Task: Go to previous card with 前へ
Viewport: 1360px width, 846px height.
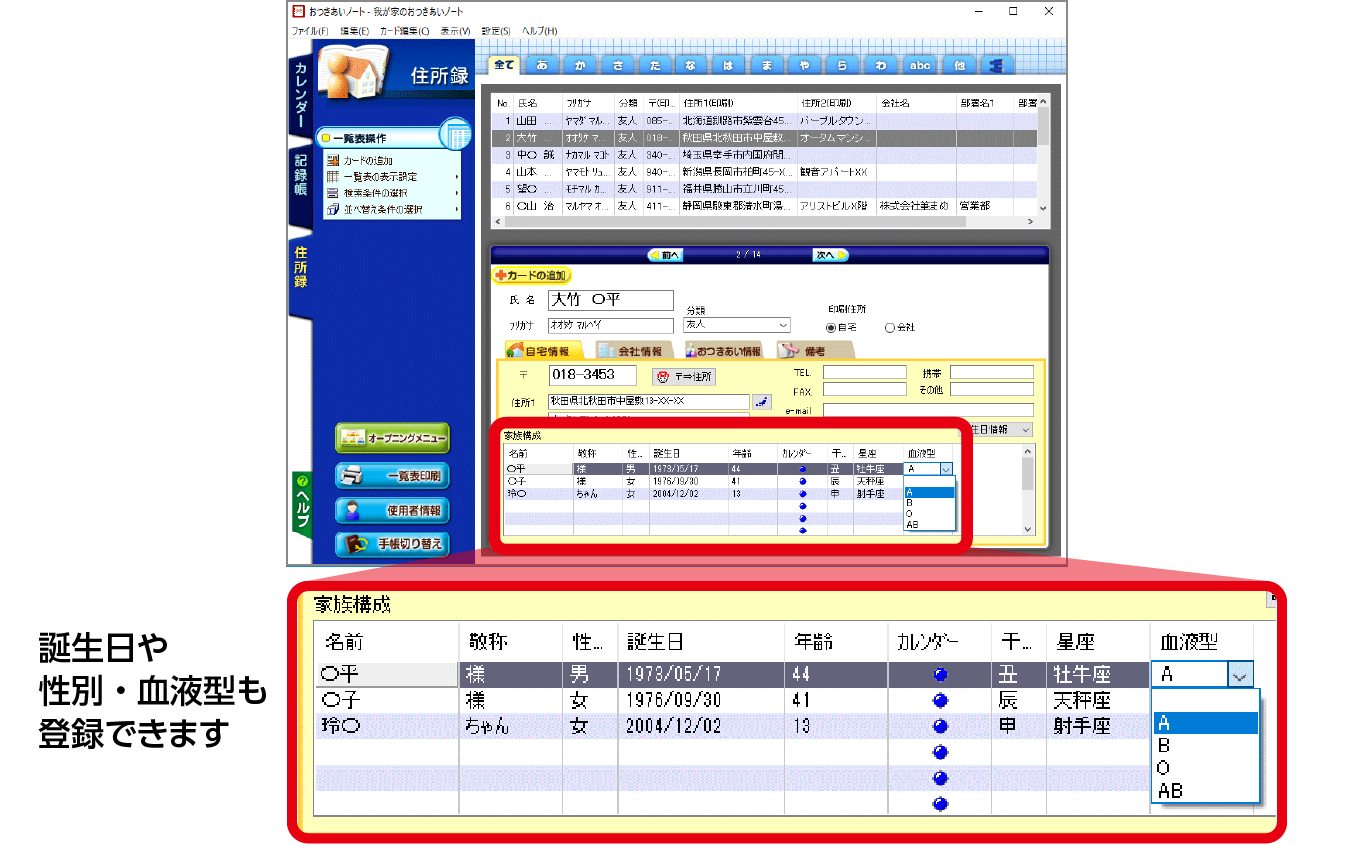Action: coord(665,255)
